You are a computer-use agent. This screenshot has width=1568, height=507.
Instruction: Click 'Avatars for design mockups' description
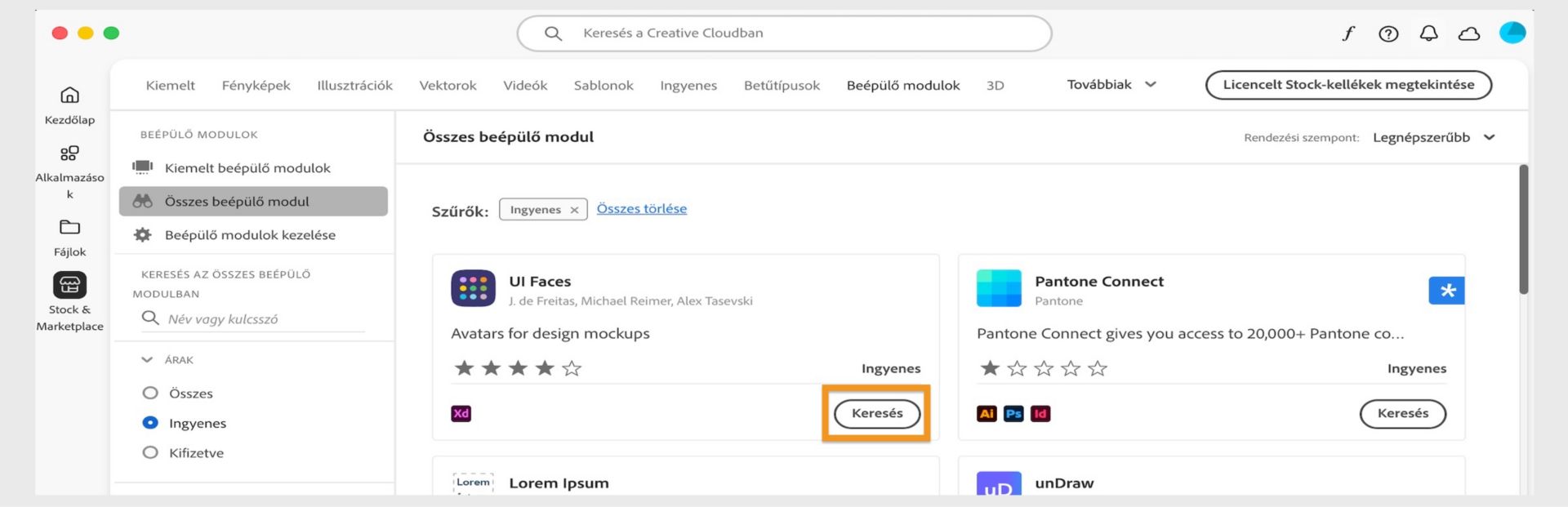550,334
